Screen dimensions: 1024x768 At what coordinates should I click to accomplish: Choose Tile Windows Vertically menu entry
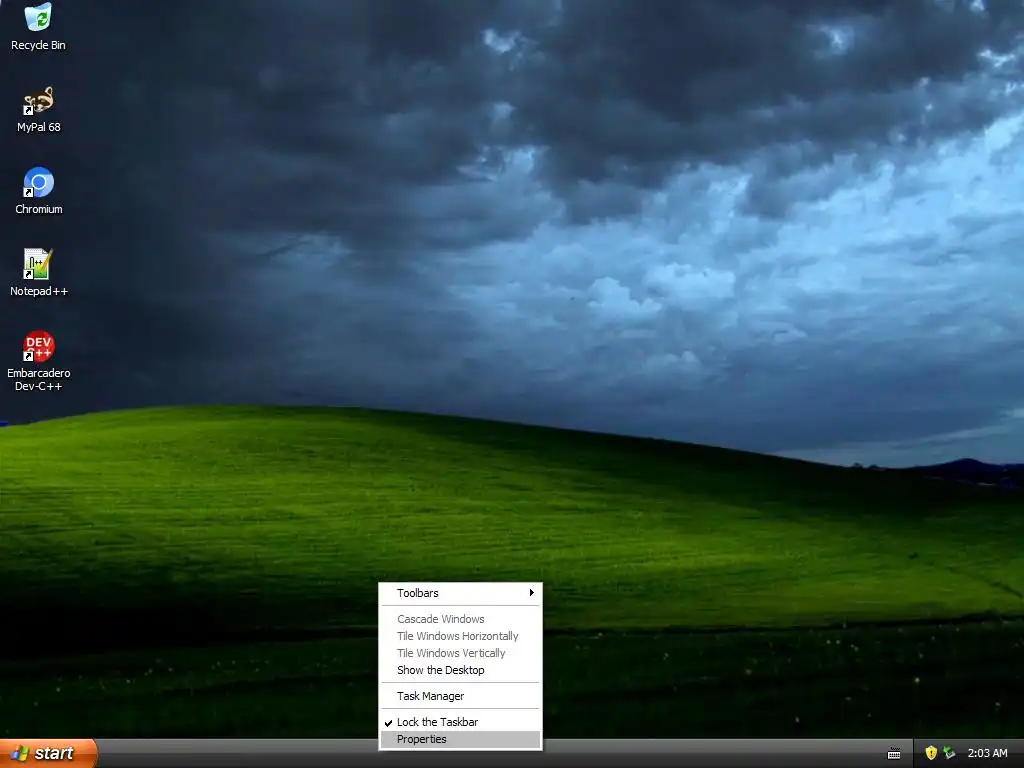tap(460, 653)
